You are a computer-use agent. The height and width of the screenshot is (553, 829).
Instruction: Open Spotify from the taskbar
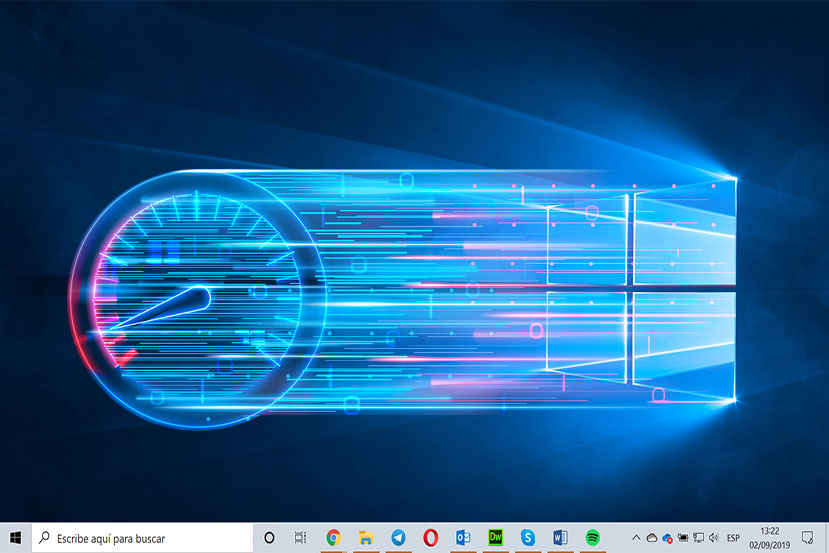coord(593,538)
